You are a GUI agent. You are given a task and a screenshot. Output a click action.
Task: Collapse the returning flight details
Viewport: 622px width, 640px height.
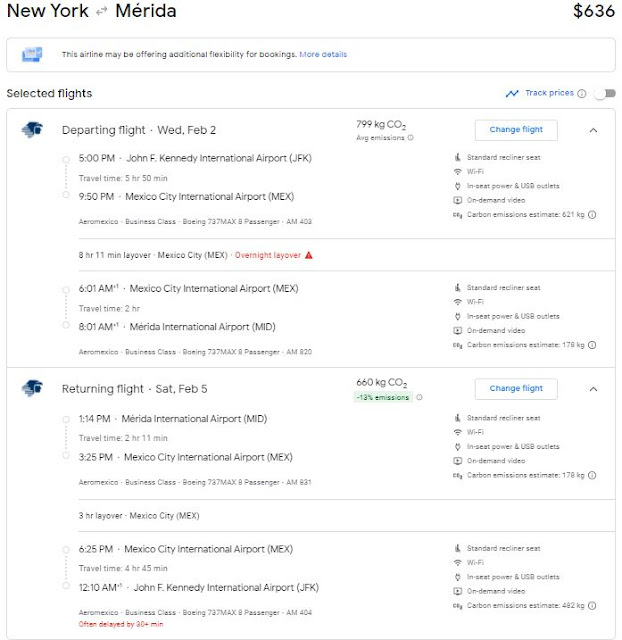[592, 389]
